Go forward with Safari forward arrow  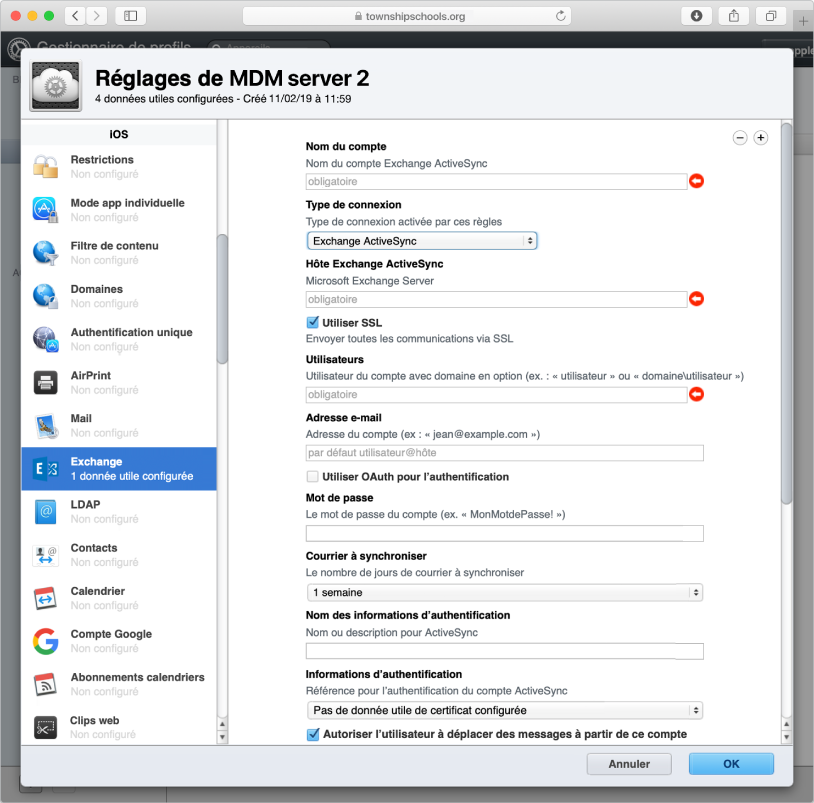point(97,16)
